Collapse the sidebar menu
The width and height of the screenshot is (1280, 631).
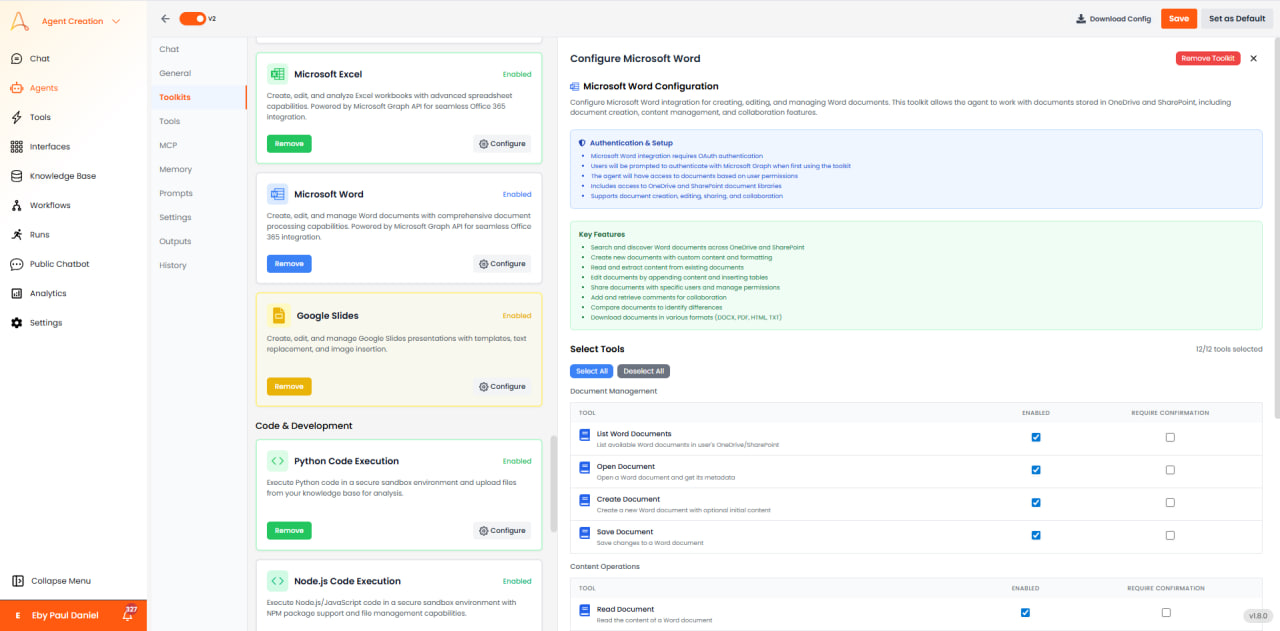[x=64, y=581]
